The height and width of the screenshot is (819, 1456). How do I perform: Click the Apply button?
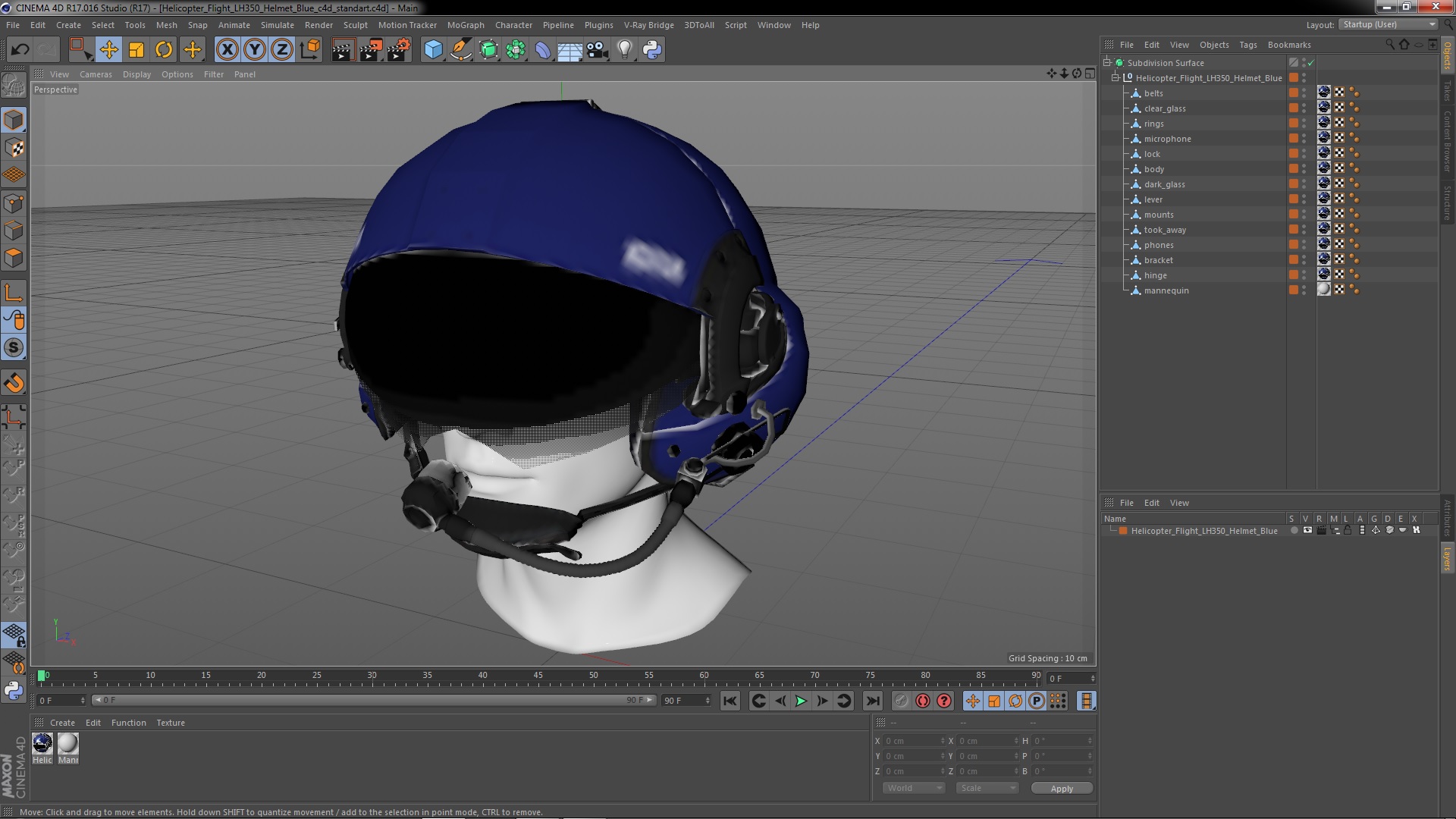coord(1062,789)
